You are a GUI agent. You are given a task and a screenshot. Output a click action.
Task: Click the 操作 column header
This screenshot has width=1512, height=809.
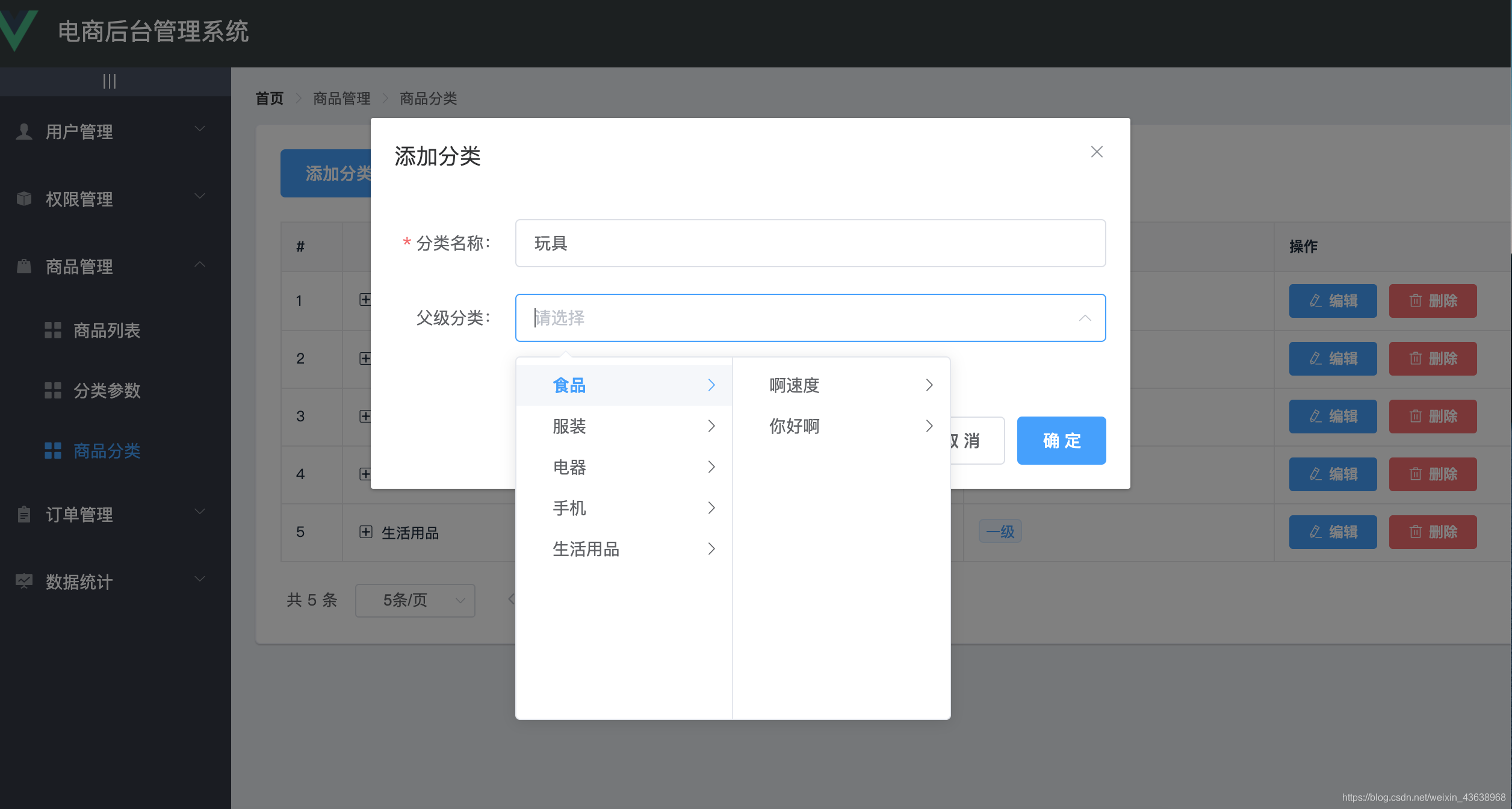(1303, 246)
